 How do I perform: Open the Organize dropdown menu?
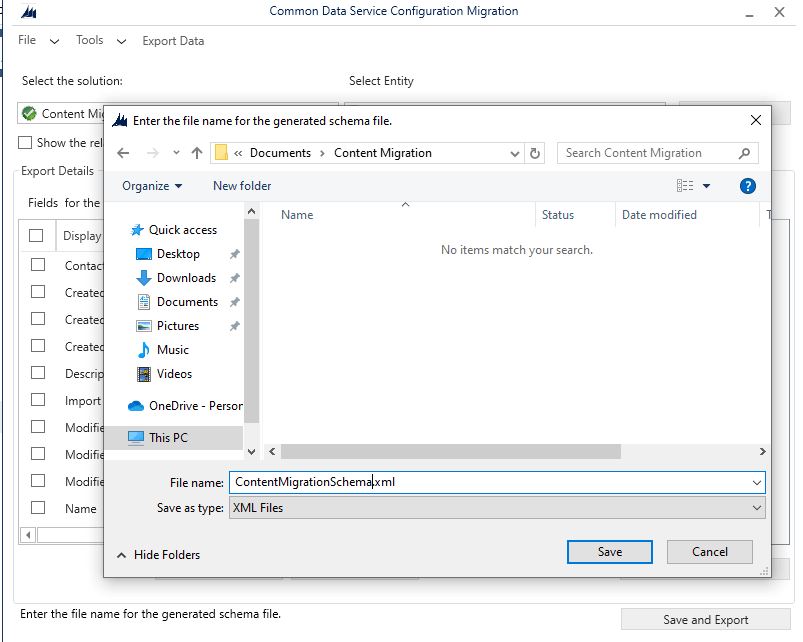[152, 186]
